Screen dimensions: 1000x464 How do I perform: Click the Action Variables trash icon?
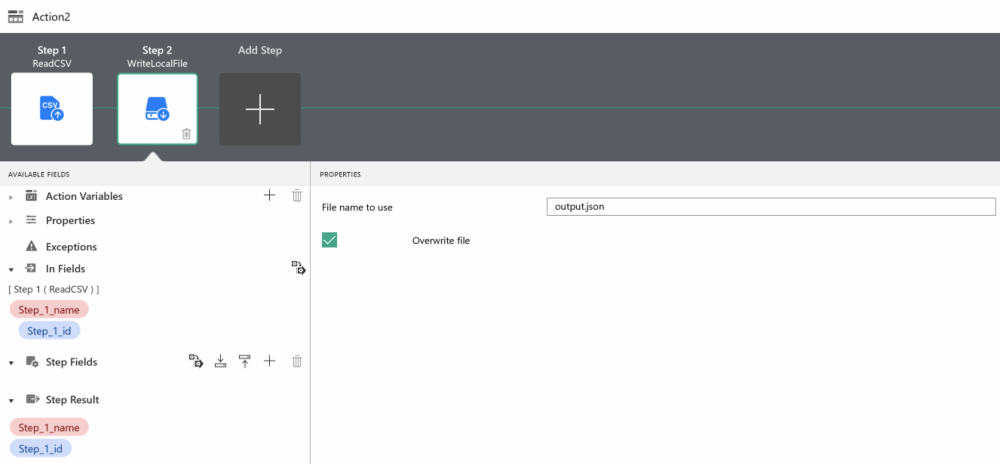coord(297,196)
